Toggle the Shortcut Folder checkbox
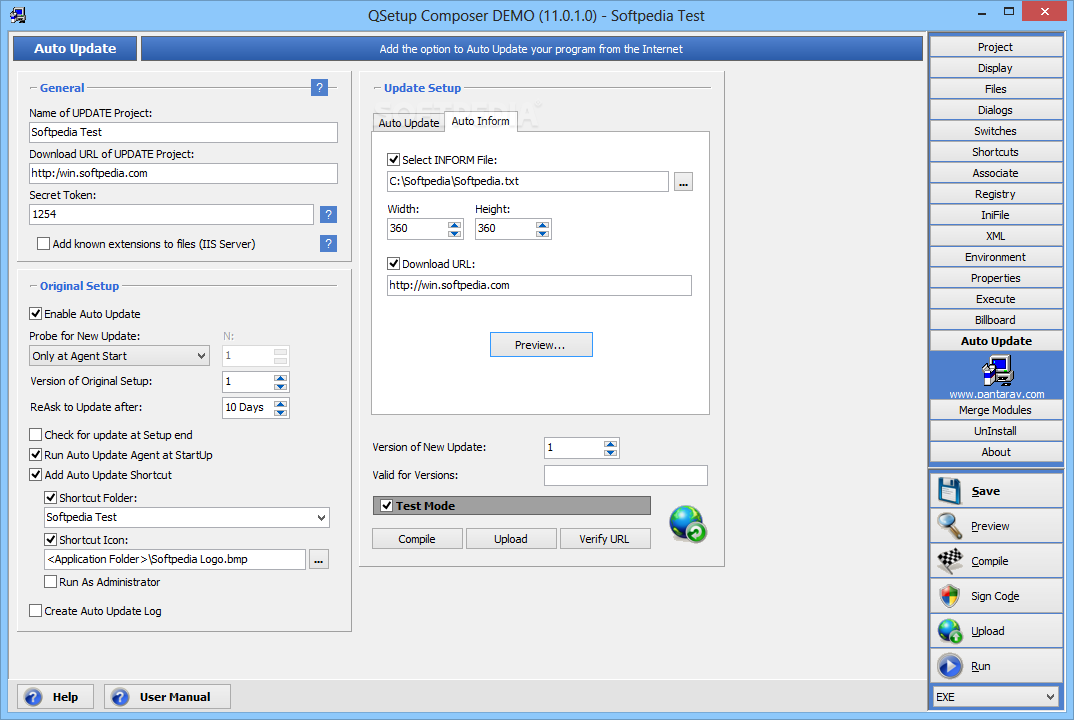Viewport: 1074px width, 720px height. (x=51, y=498)
